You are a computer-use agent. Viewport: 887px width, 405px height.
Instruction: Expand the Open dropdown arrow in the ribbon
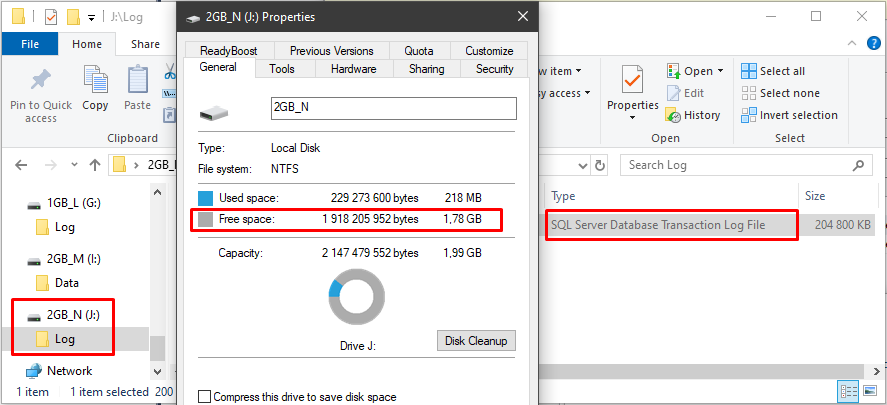click(720, 71)
